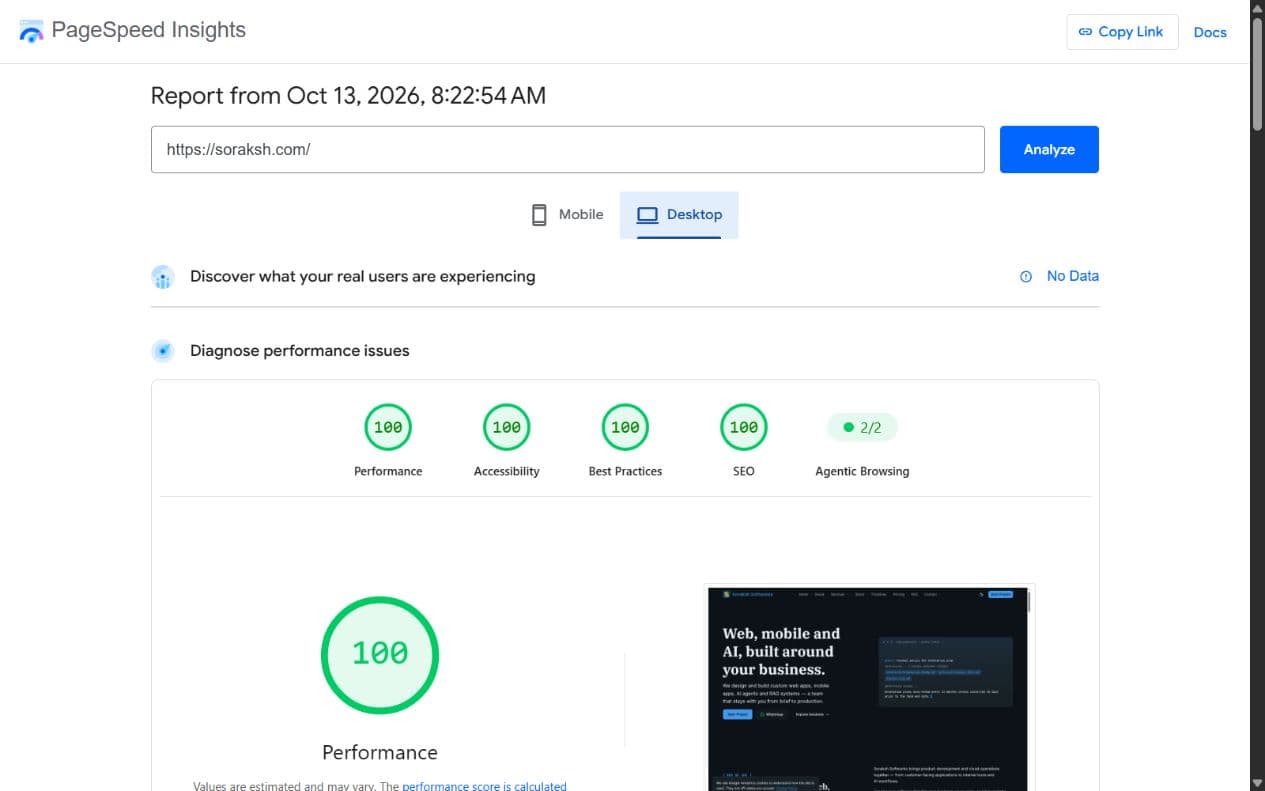Viewport: 1265px width, 791px height.
Task: Jump to the Best Practices score gauge
Action: (625, 428)
